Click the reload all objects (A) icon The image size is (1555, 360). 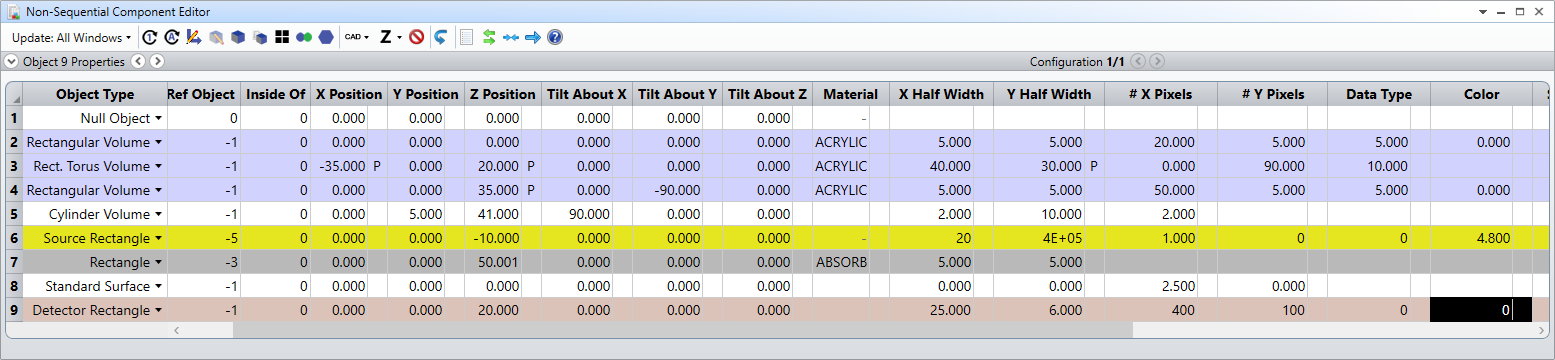pos(172,37)
